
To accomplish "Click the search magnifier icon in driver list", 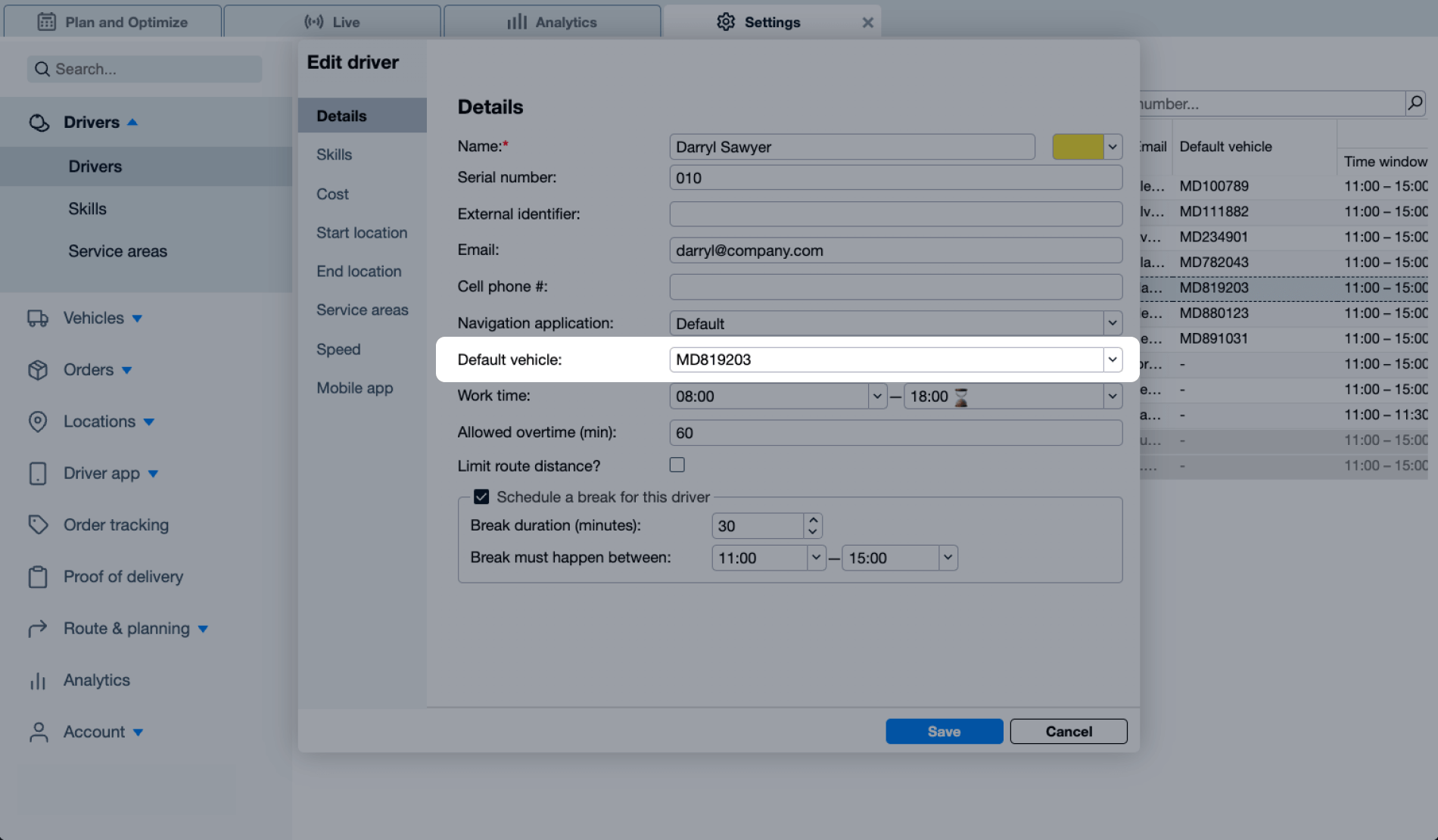I will (x=1415, y=103).
